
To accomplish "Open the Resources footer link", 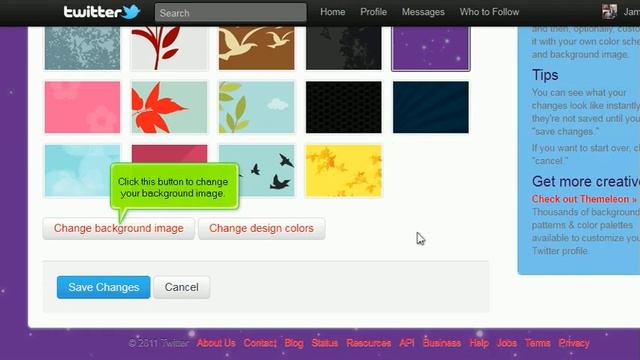I will [369, 343].
